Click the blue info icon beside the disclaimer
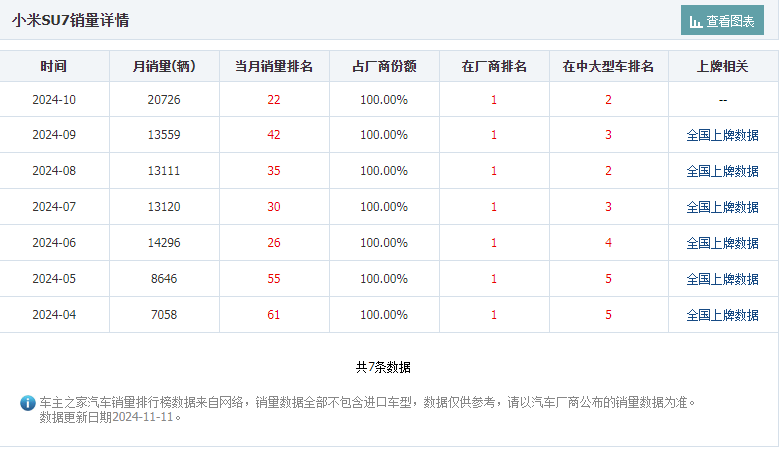 coord(27,403)
